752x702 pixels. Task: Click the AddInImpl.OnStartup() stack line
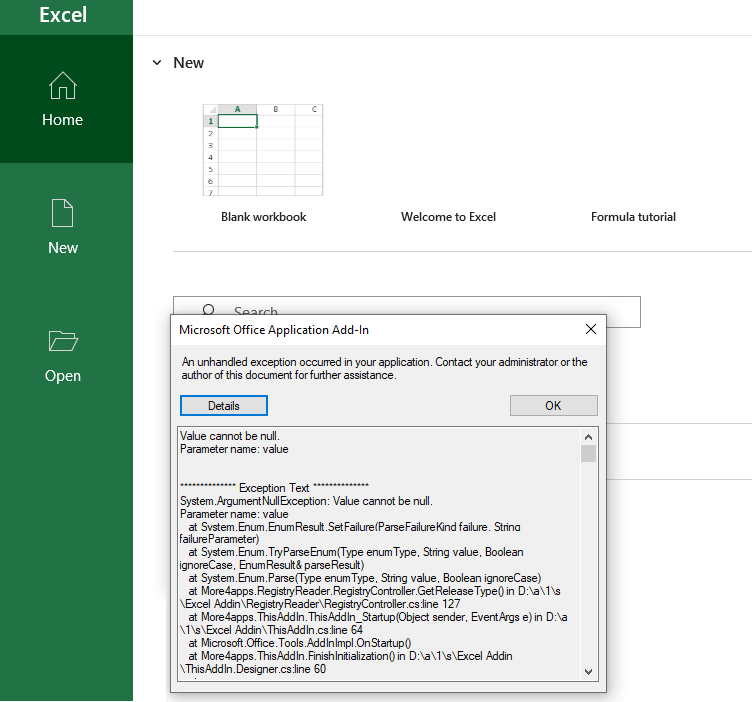click(x=300, y=643)
